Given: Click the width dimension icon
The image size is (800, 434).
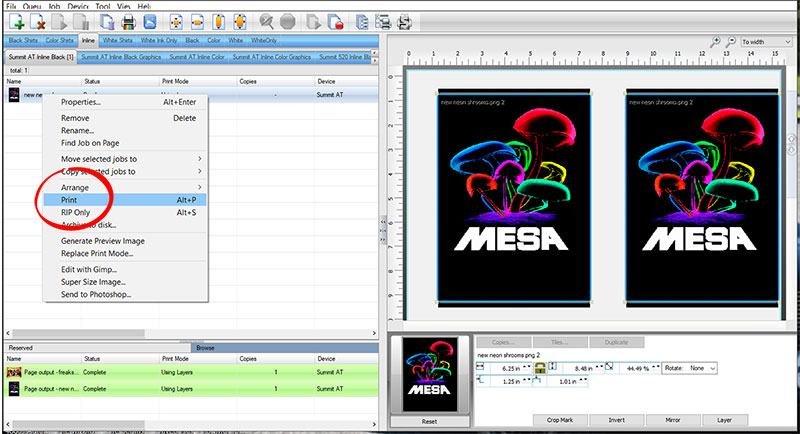Looking at the screenshot, I should (480, 367).
